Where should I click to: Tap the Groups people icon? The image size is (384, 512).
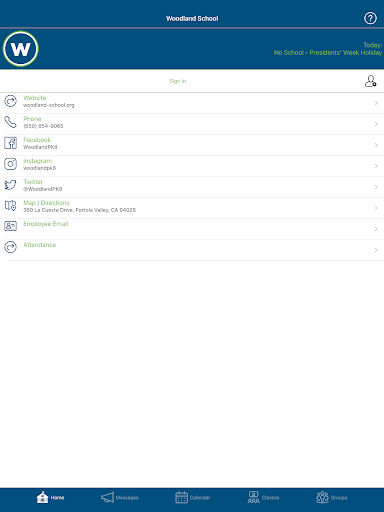tap(322, 497)
